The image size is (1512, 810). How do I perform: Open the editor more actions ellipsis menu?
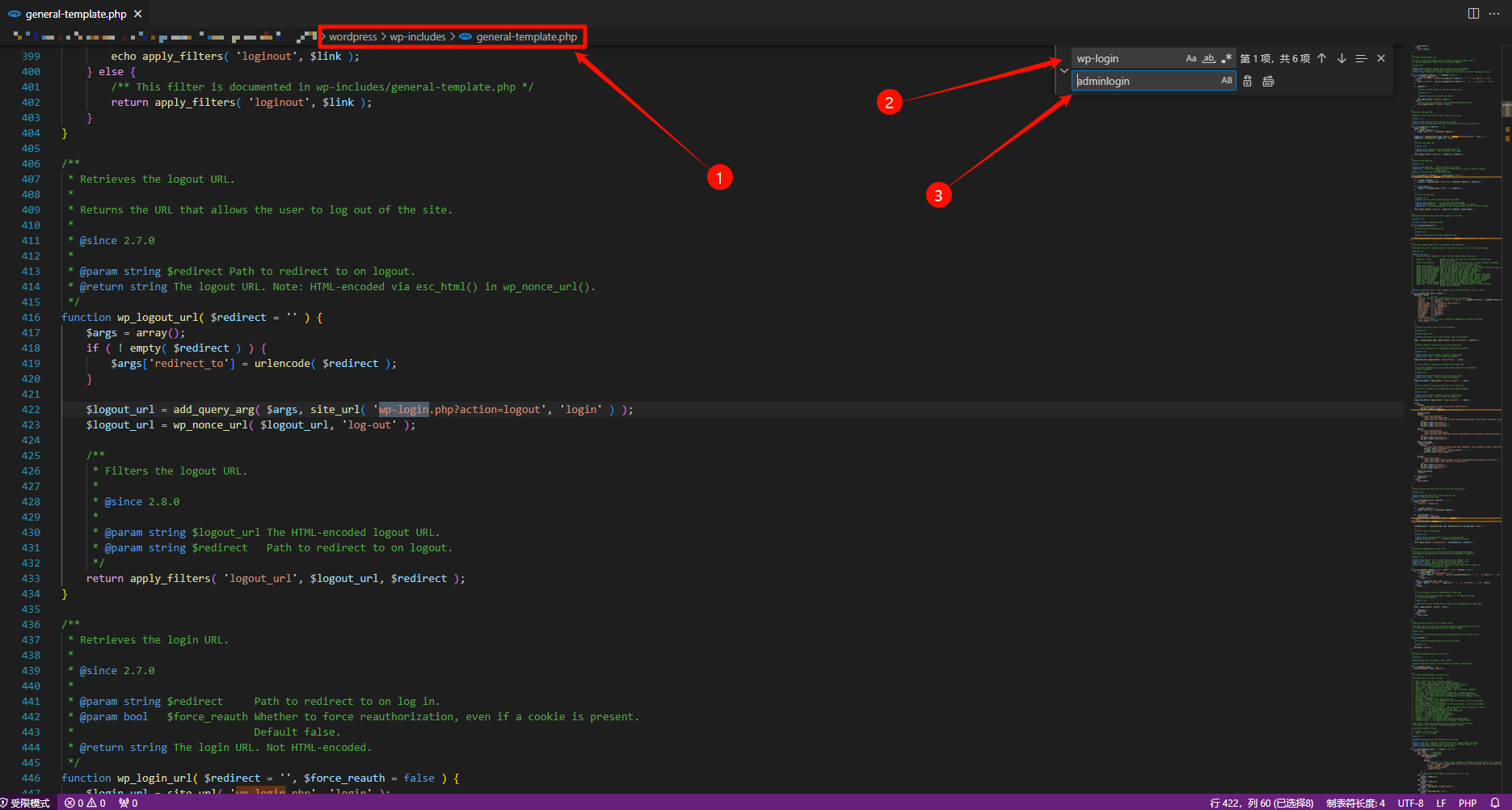coord(1494,13)
